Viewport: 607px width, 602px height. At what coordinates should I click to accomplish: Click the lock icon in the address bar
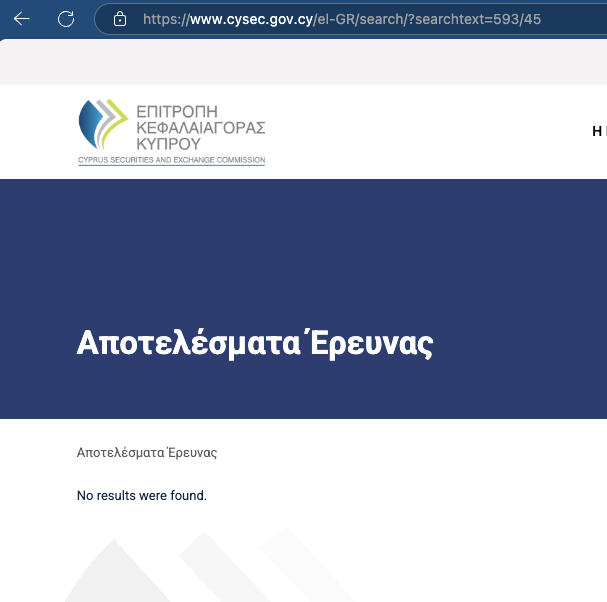tap(120, 19)
